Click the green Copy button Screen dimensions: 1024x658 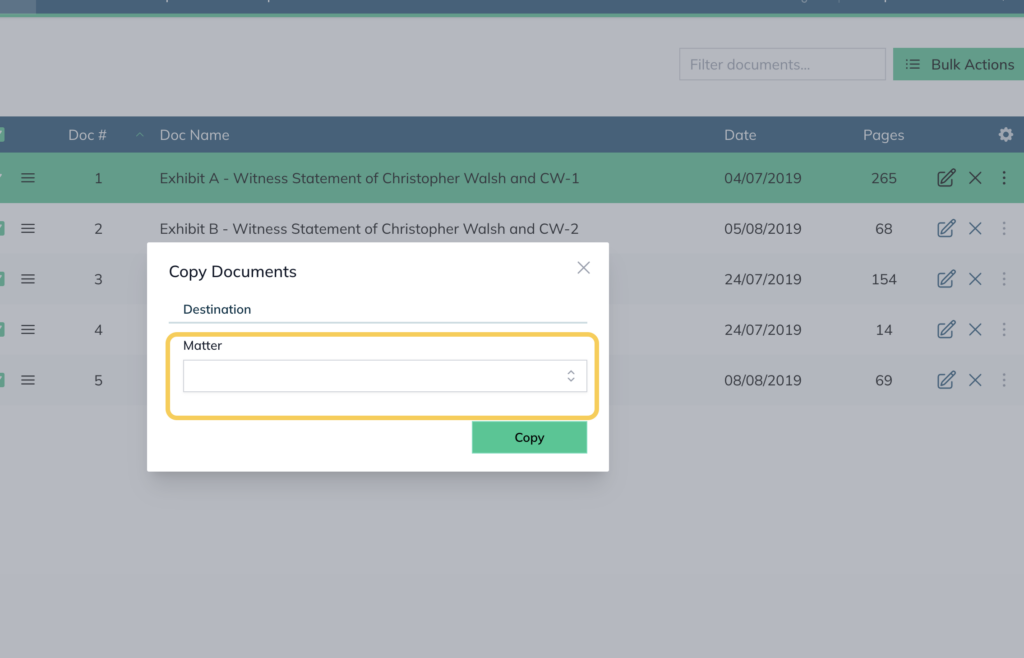[x=529, y=437]
